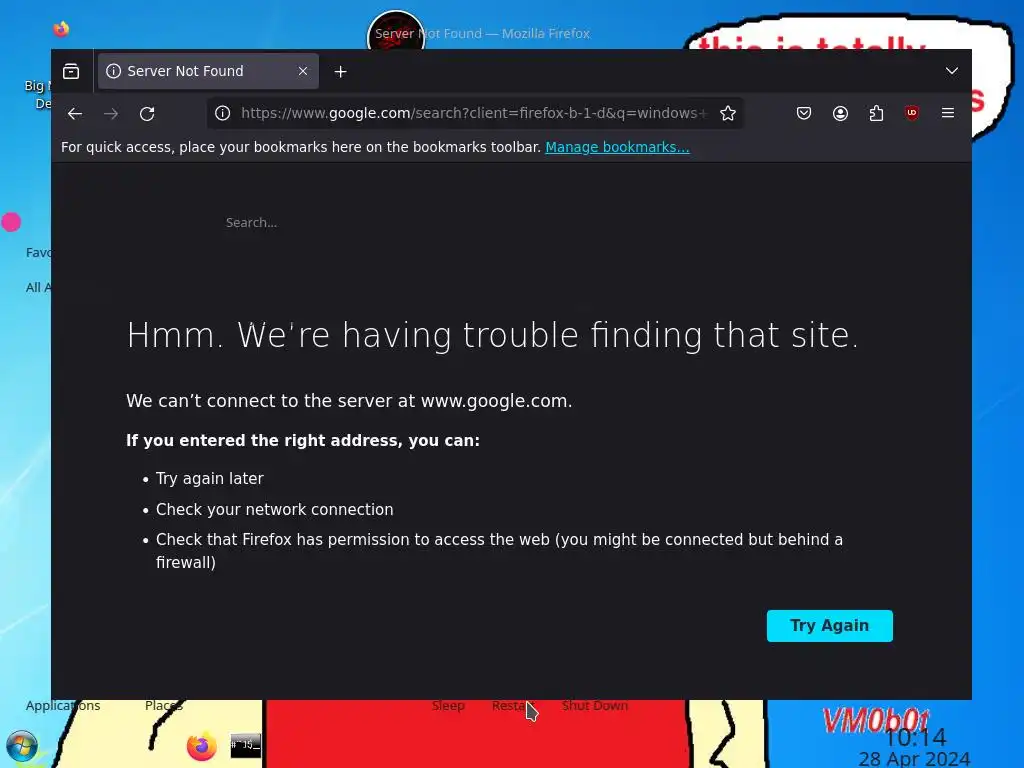Viewport: 1024px width, 768px height.
Task: Click the 'Check your network connection' bullet
Action: pos(274,509)
